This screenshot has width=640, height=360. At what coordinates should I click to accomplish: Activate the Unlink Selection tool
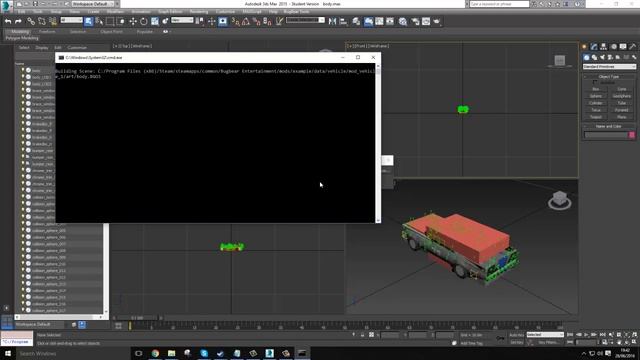pos(42,21)
